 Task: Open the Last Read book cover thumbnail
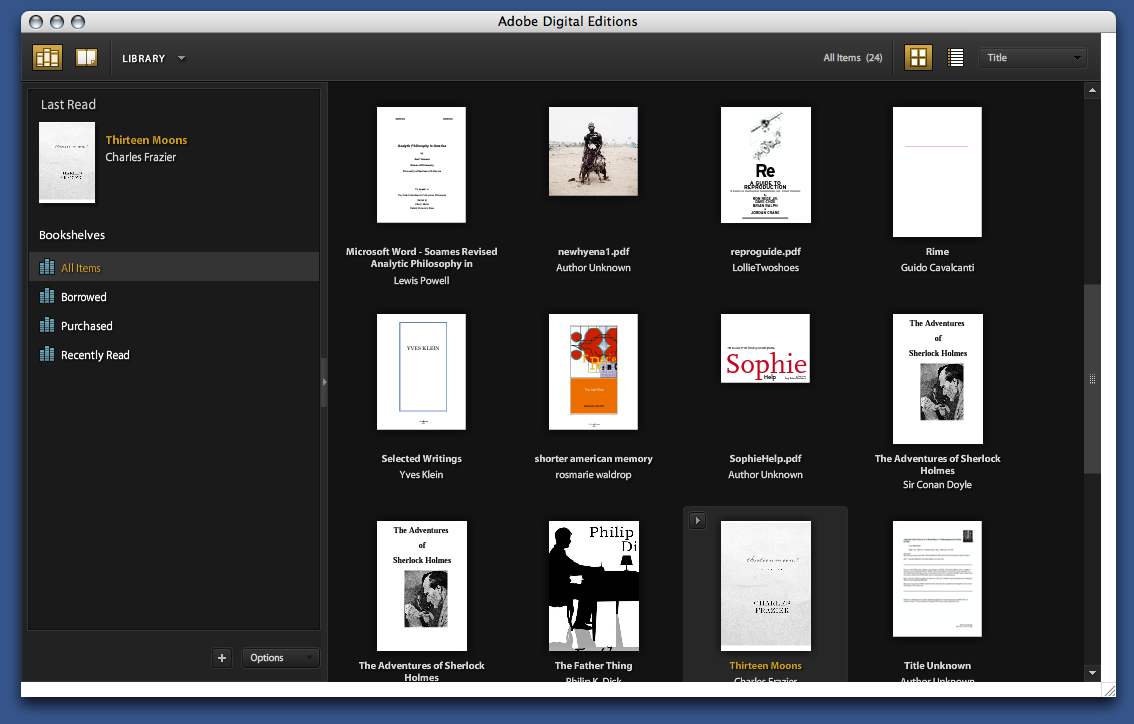click(x=67, y=162)
